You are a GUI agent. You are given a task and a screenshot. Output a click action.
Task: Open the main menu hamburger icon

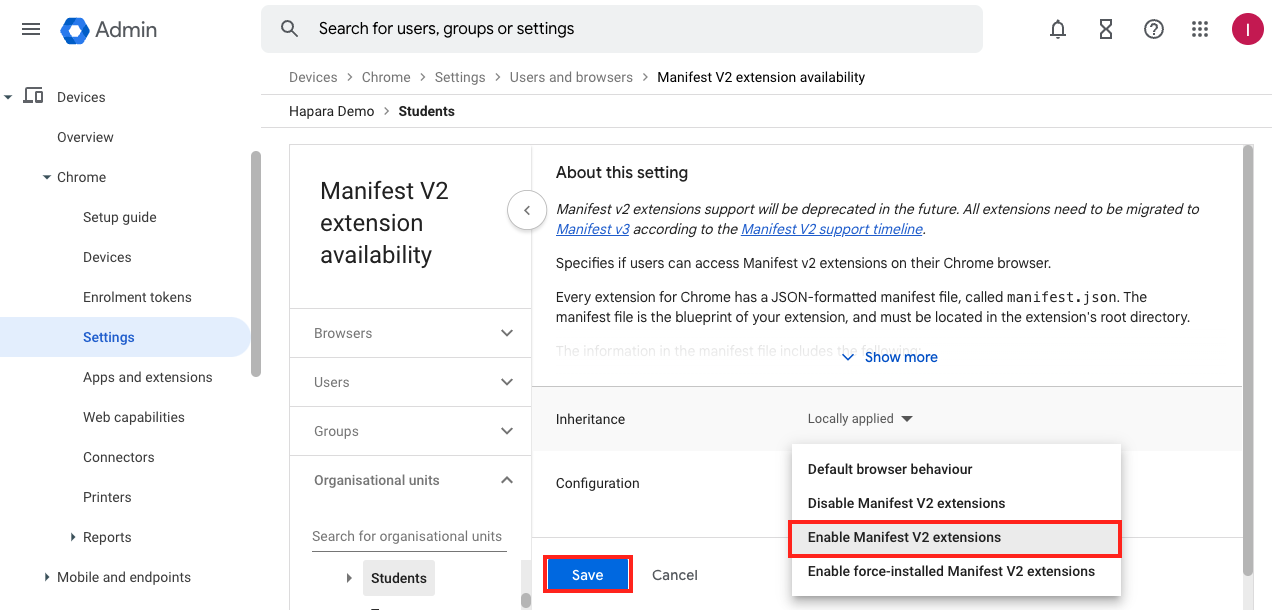click(x=31, y=29)
